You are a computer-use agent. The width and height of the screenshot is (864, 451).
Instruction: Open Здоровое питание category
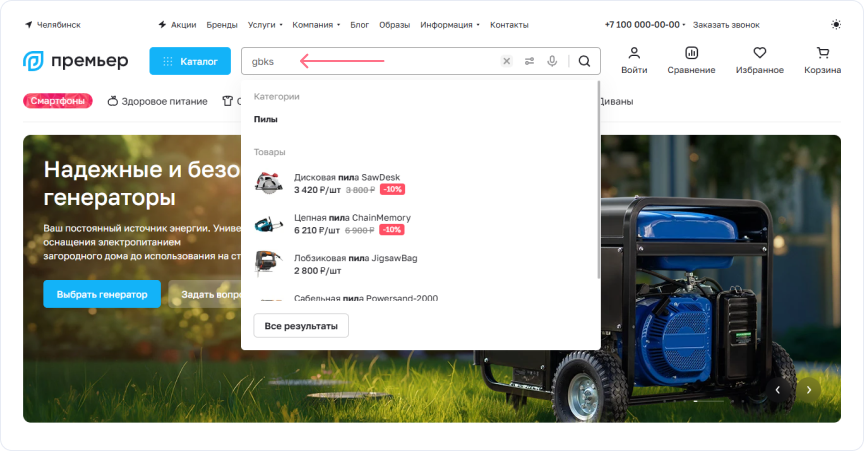[158, 101]
